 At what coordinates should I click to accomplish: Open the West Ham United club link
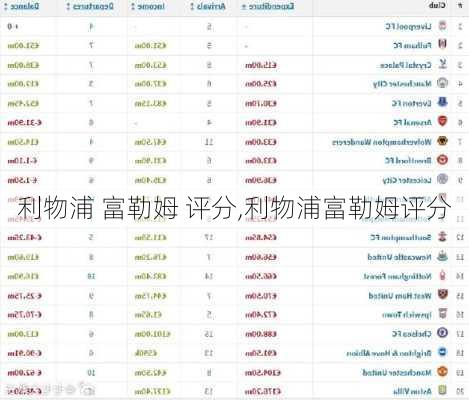(400, 296)
